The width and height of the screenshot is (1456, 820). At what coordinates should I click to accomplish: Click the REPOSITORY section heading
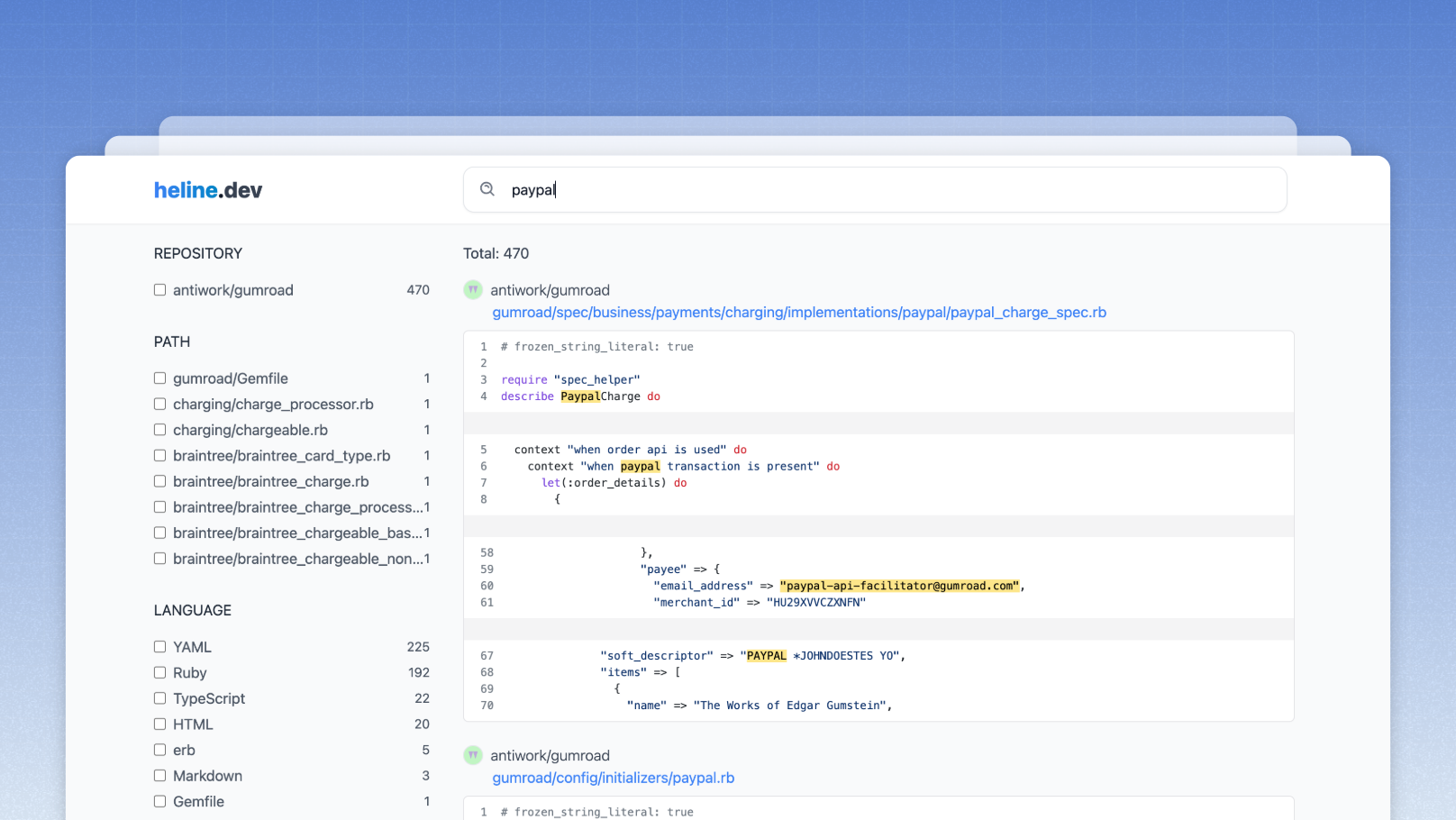pyautogui.click(x=198, y=253)
